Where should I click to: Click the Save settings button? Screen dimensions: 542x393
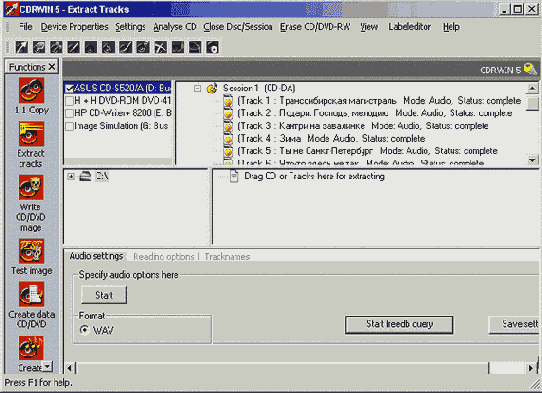click(514, 325)
